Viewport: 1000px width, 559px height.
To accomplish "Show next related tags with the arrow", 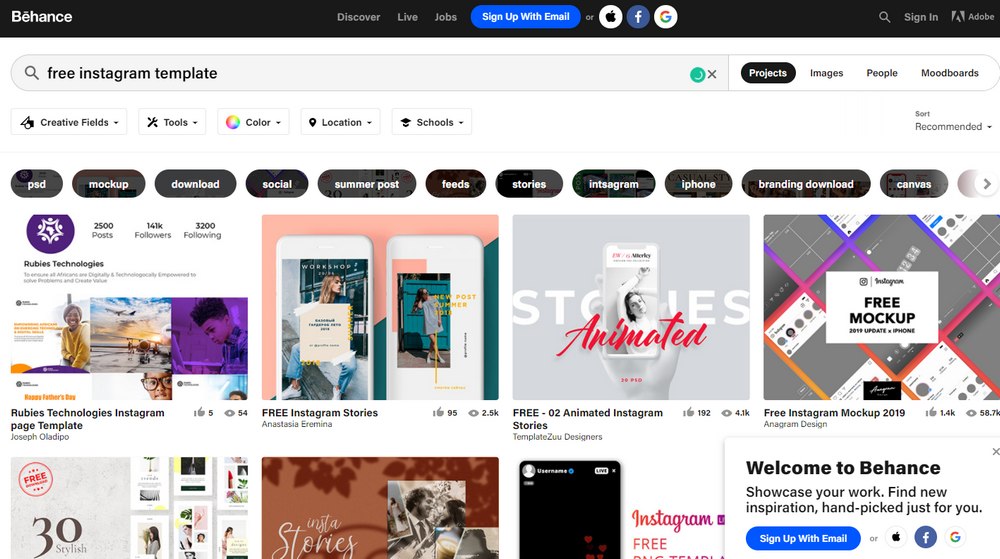I will pos(987,184).
